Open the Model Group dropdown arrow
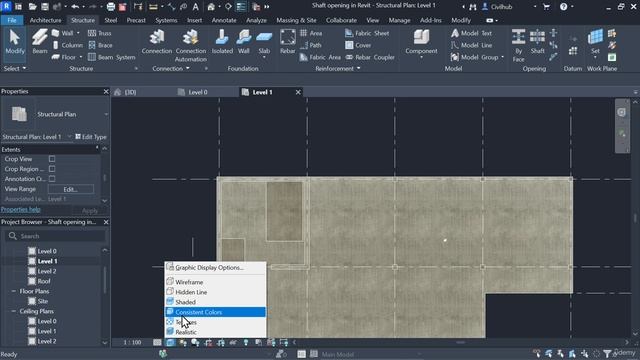 [502, 57]
